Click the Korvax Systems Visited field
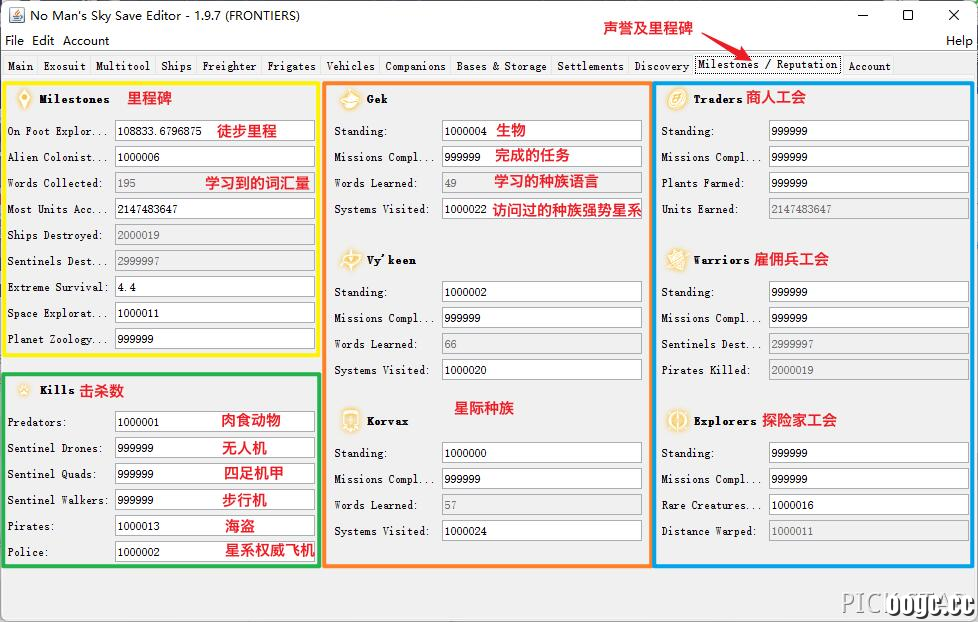978x622 pixels. tap(541, 531)
